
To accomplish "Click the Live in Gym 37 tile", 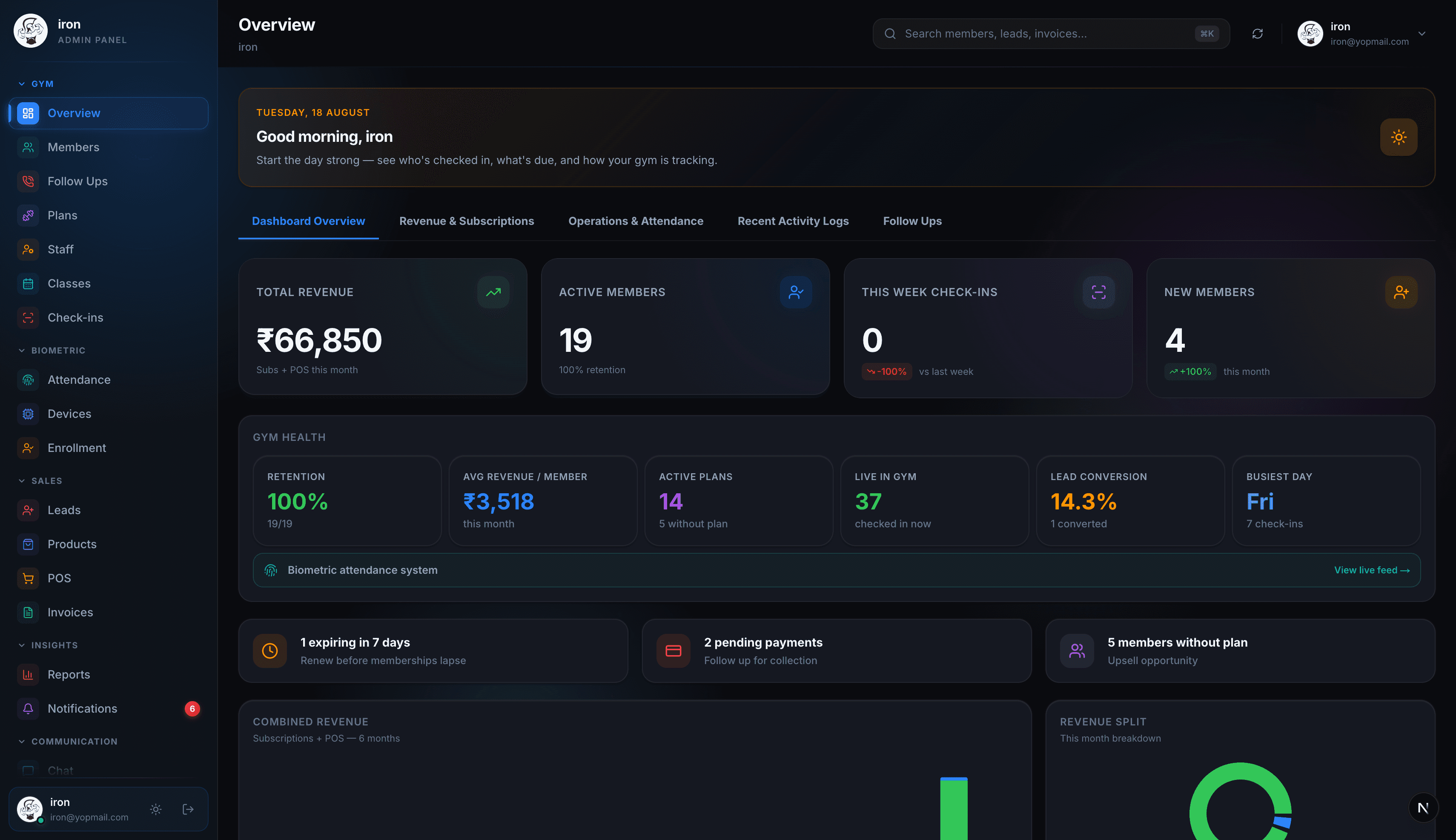I will tap(935, 501).
